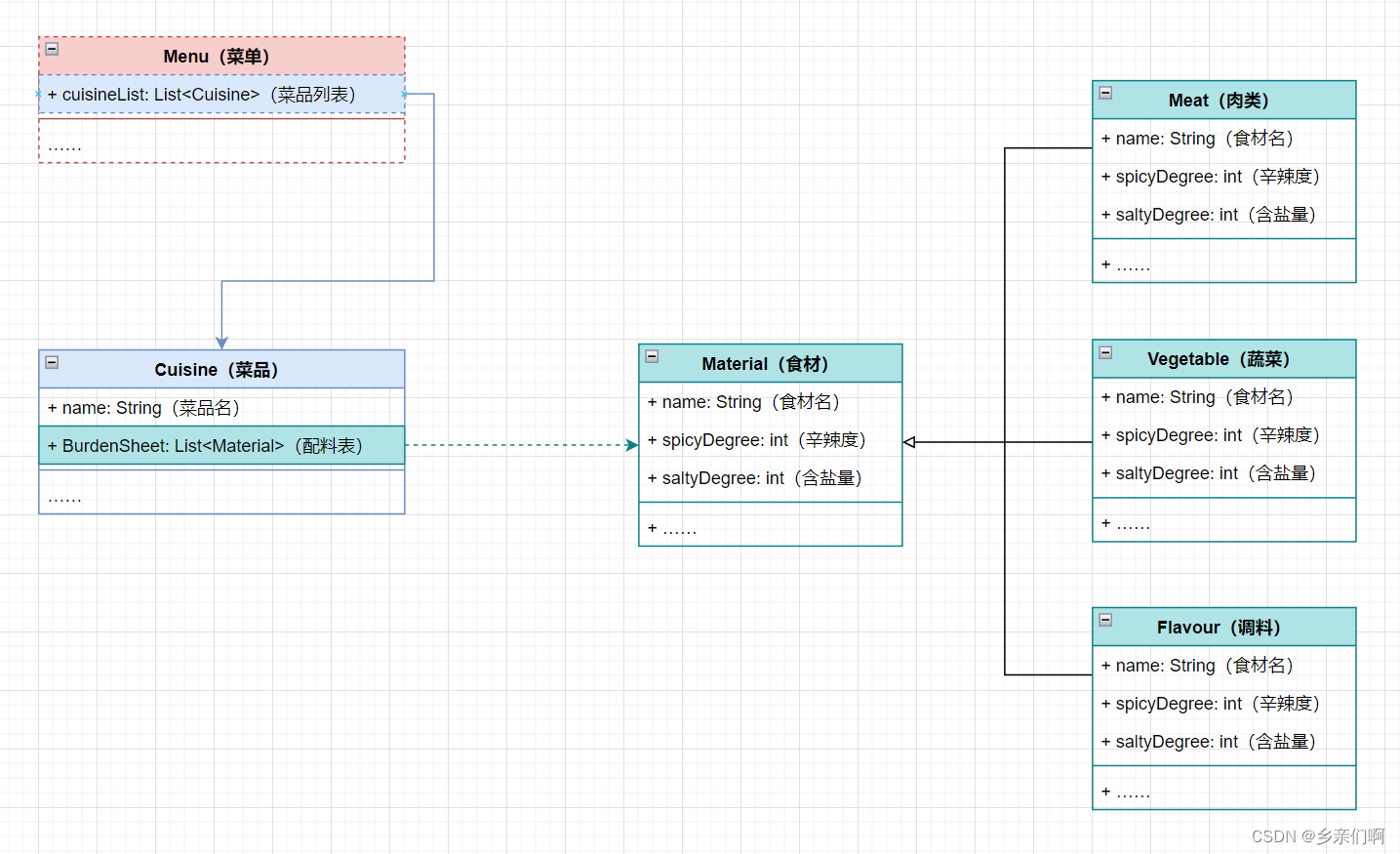The image size is (1400, 854).
Task: Select Meat's name: String row
Action: (x=1224, y=139)
